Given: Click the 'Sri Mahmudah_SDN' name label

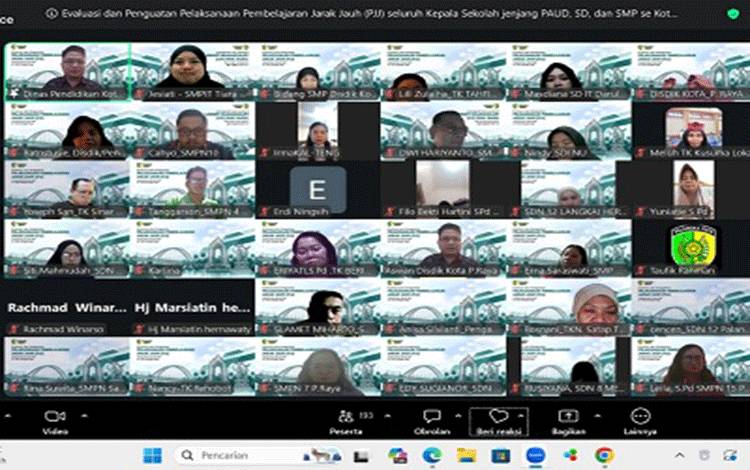Looking at the screenshot, I should point(68,271).
